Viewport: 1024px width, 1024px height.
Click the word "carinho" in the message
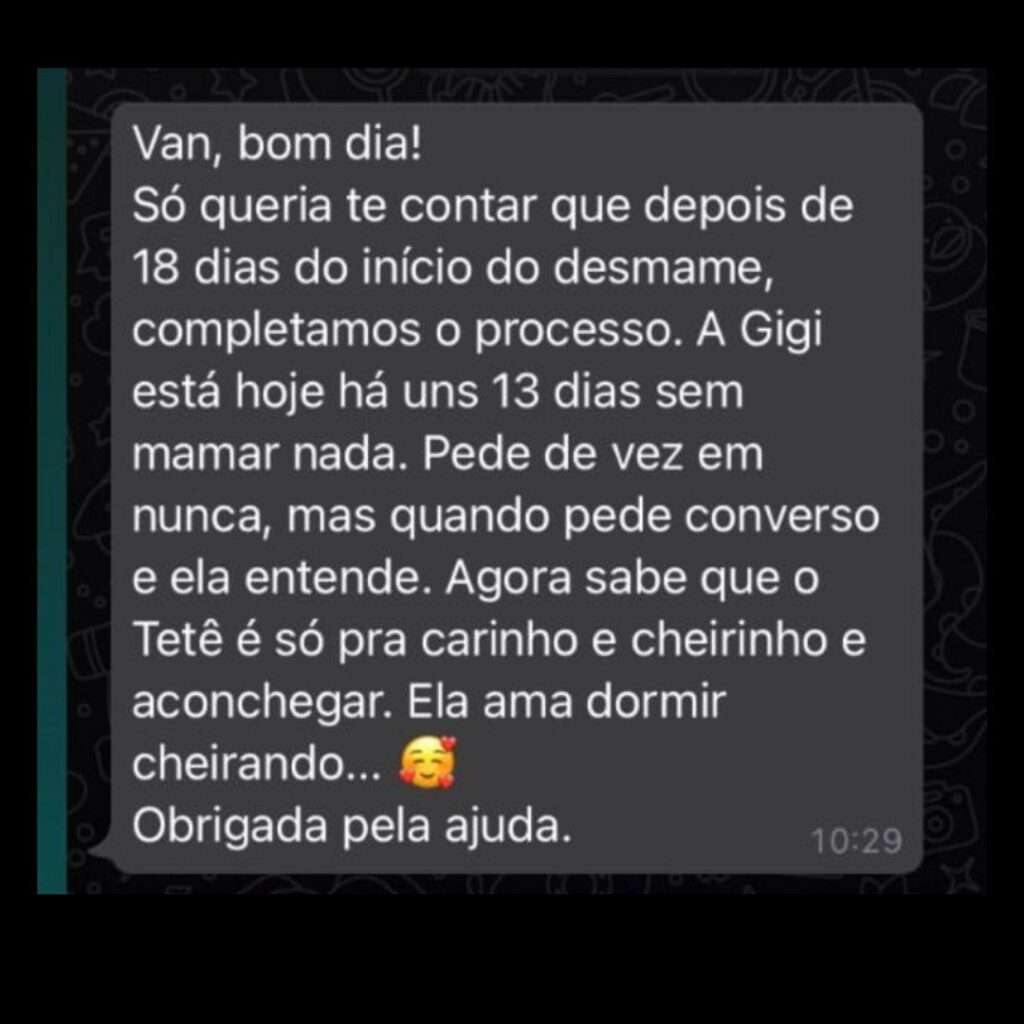coord(500,639)
